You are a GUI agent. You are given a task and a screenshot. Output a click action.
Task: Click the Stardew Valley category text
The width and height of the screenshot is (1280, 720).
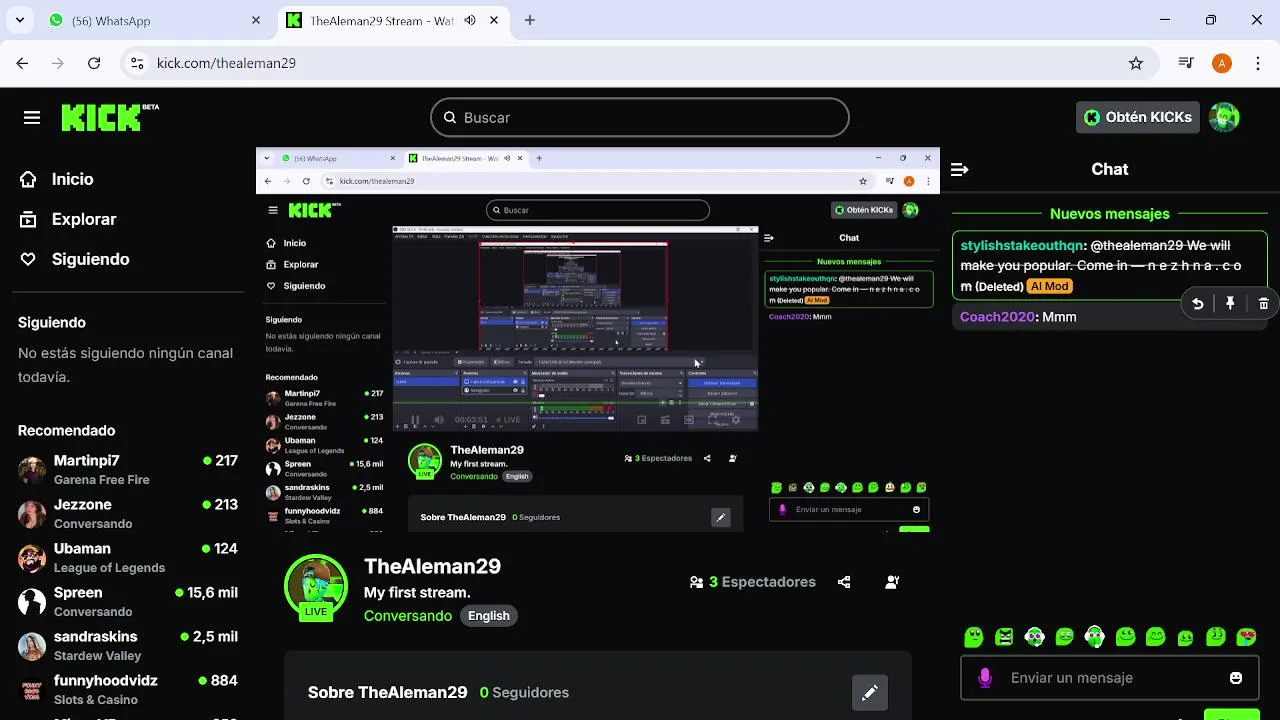click(x=98, y=656)
